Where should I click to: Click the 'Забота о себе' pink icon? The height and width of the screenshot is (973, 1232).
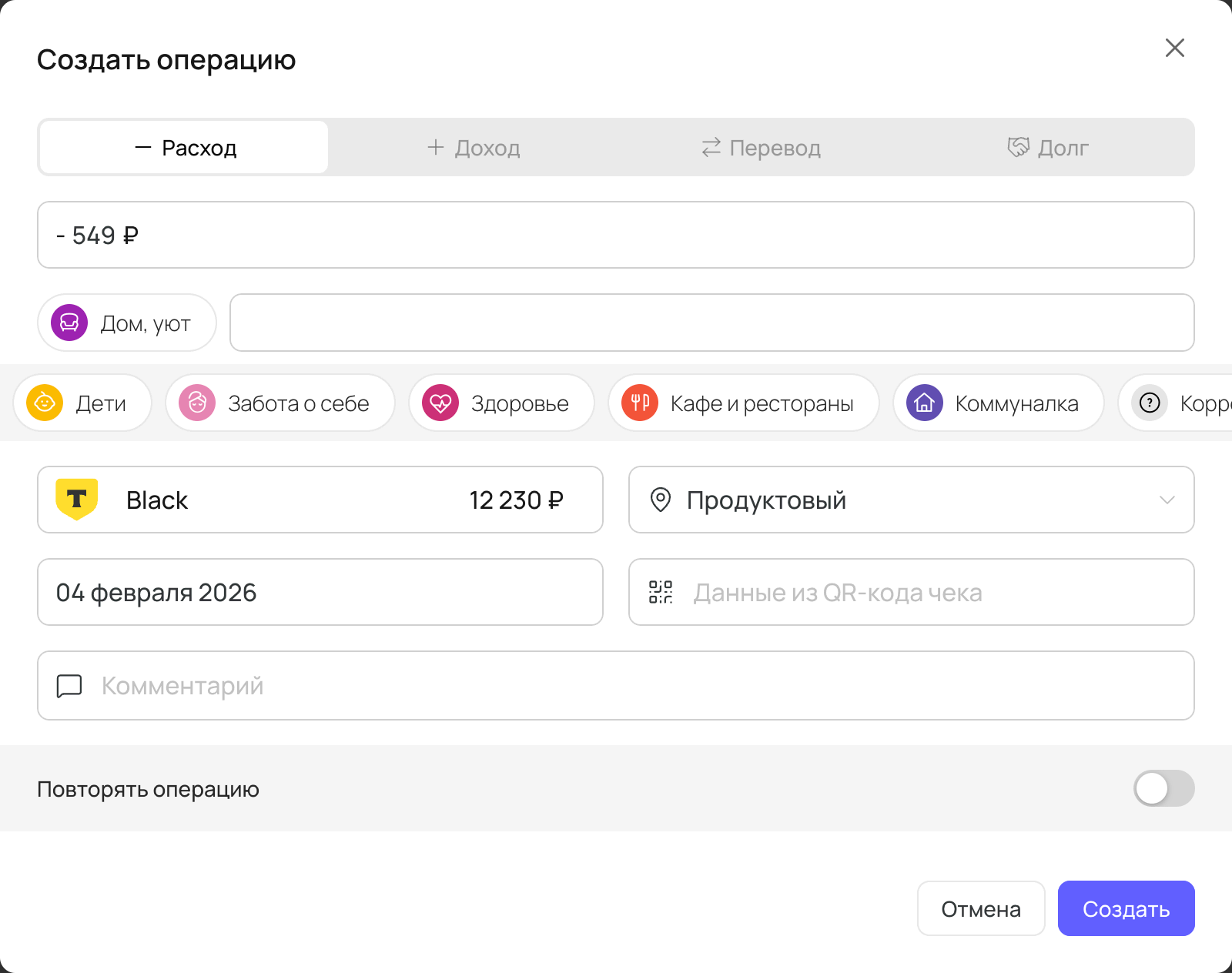197,403
